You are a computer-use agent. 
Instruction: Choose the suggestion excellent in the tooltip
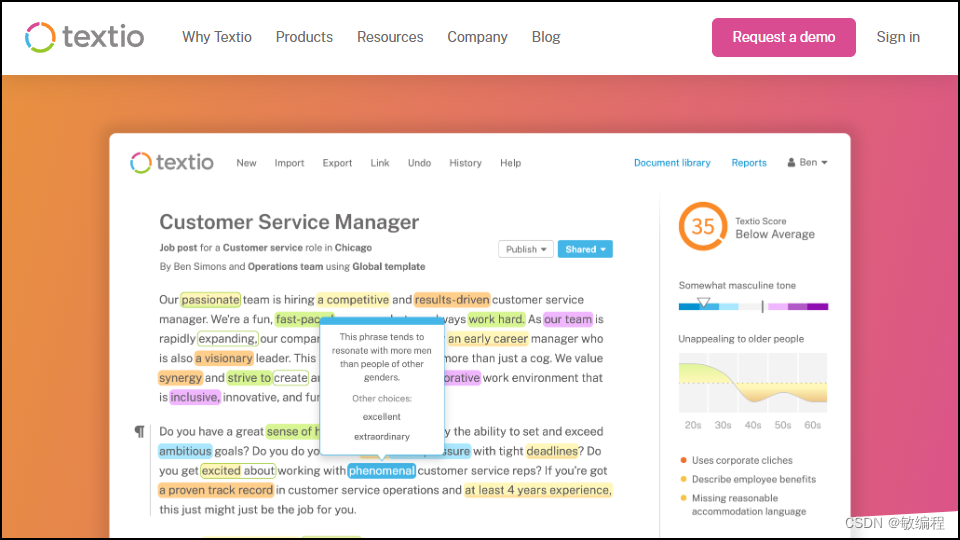381,417
